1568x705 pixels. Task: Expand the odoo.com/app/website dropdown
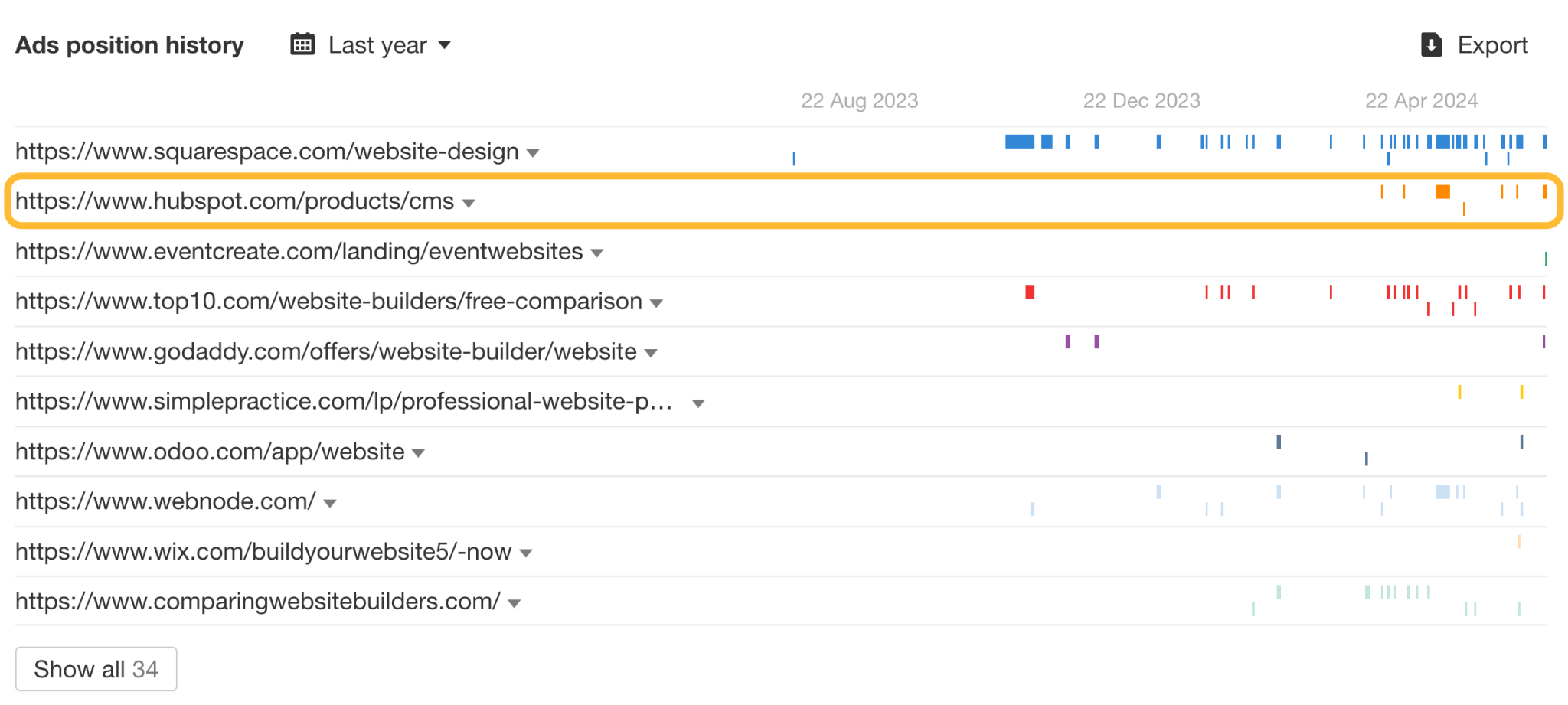coord(418,452)
